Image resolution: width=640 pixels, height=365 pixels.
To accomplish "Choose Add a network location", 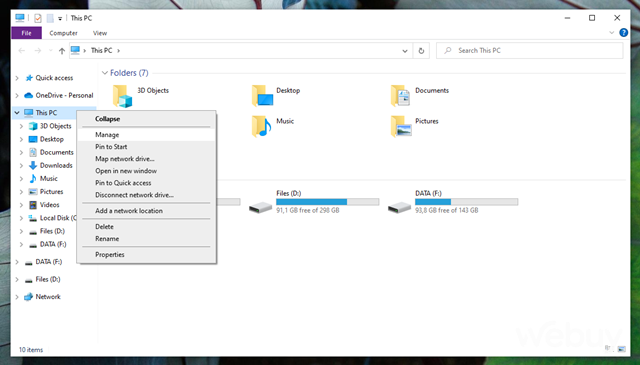I will tap(147, 211).
